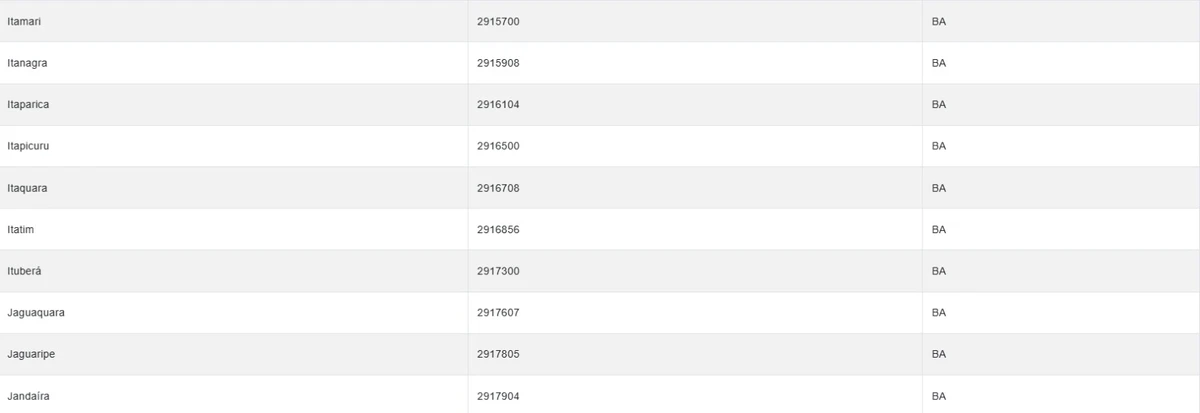Click the Ituberá municipality name

(x=25, y=271)
